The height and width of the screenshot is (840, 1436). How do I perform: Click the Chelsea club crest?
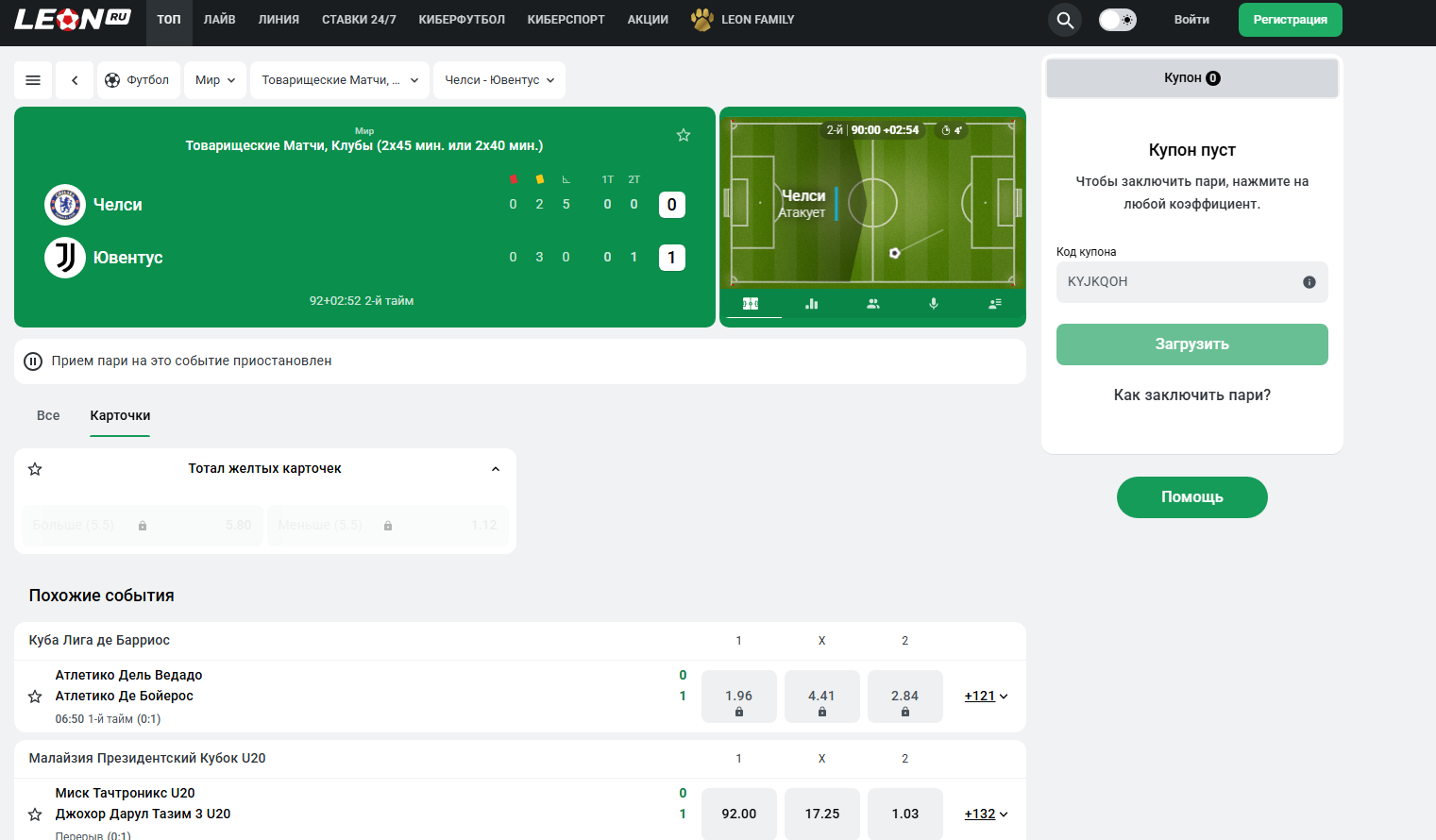(65, 205)
